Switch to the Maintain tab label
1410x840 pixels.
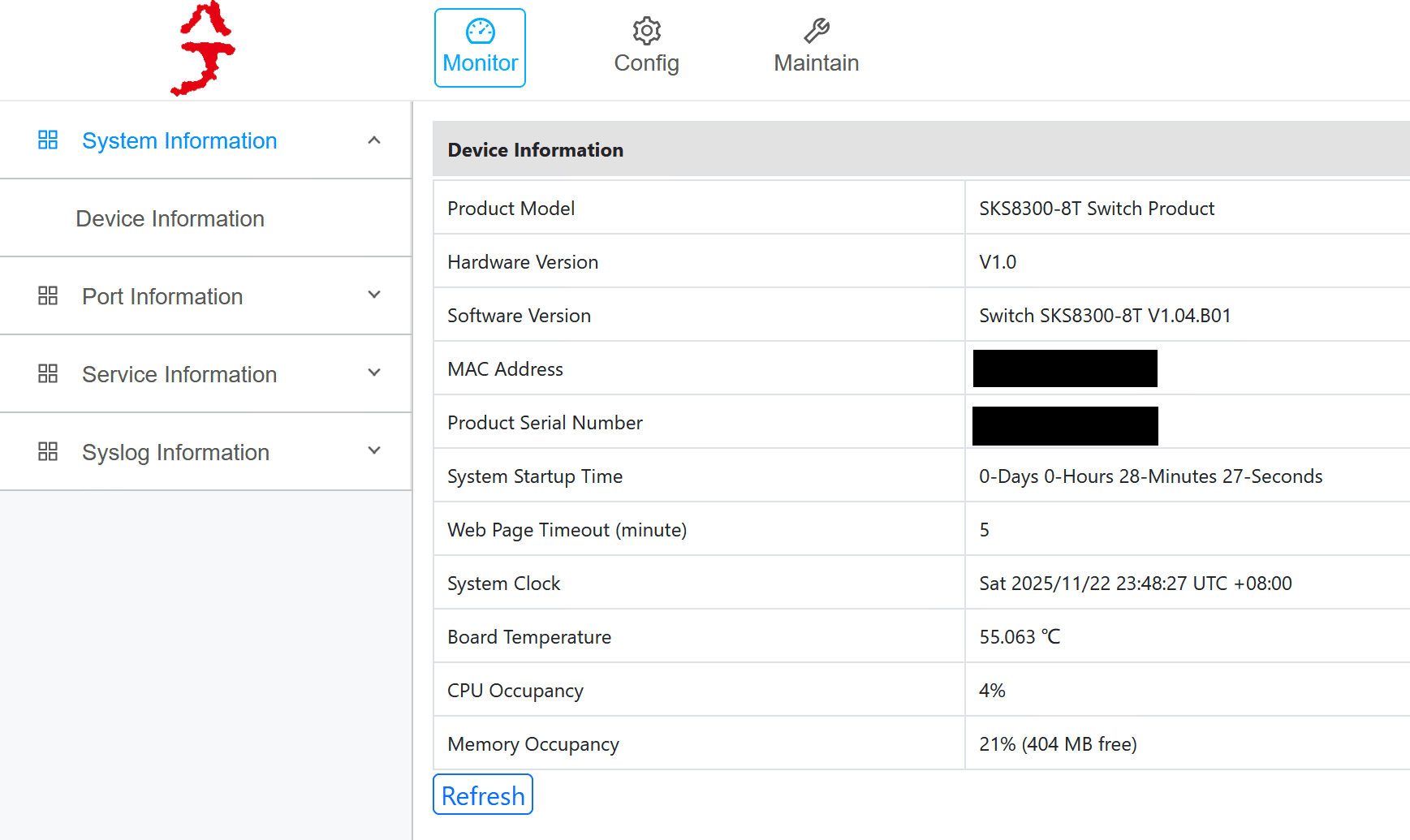(x=816, y=63)
